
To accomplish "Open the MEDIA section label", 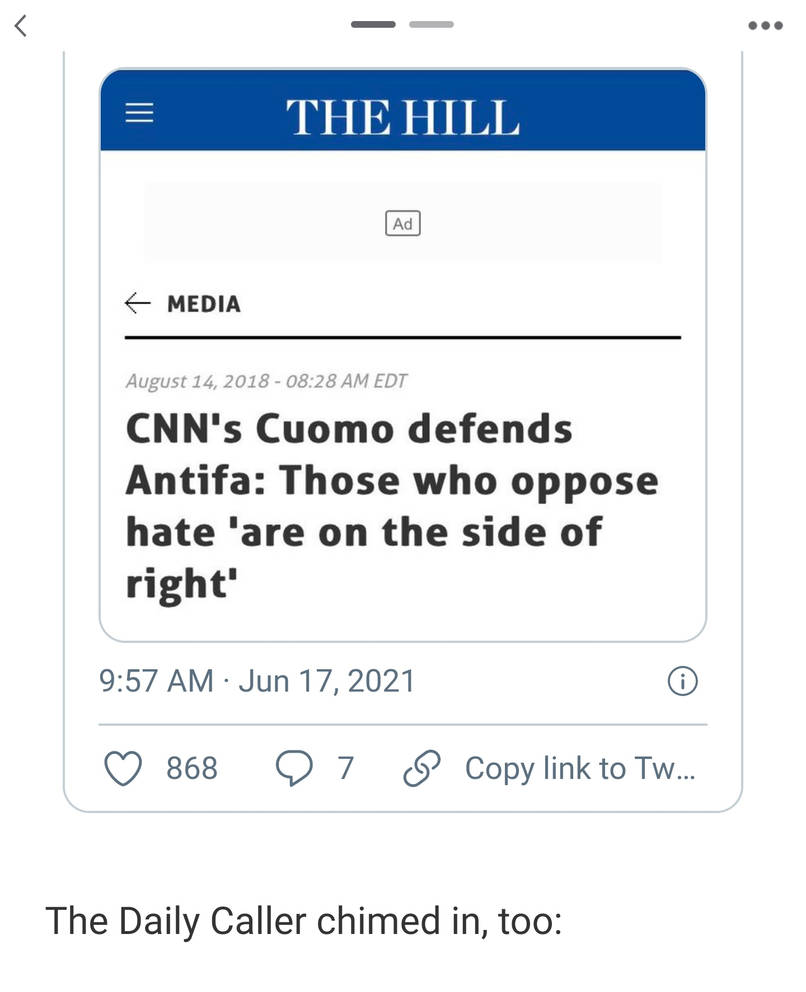I will tap(204, 304).
